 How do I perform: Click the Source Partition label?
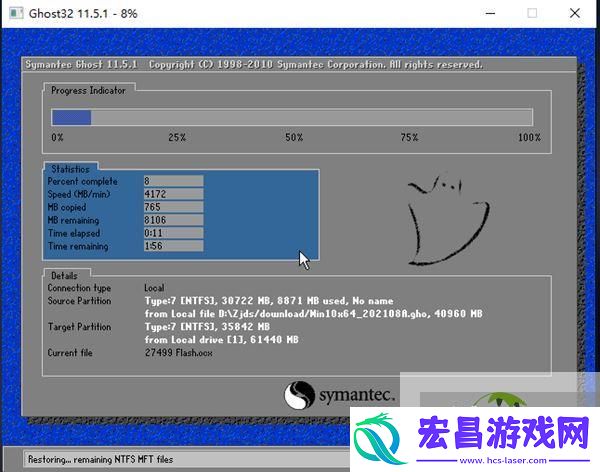point(79,301)
